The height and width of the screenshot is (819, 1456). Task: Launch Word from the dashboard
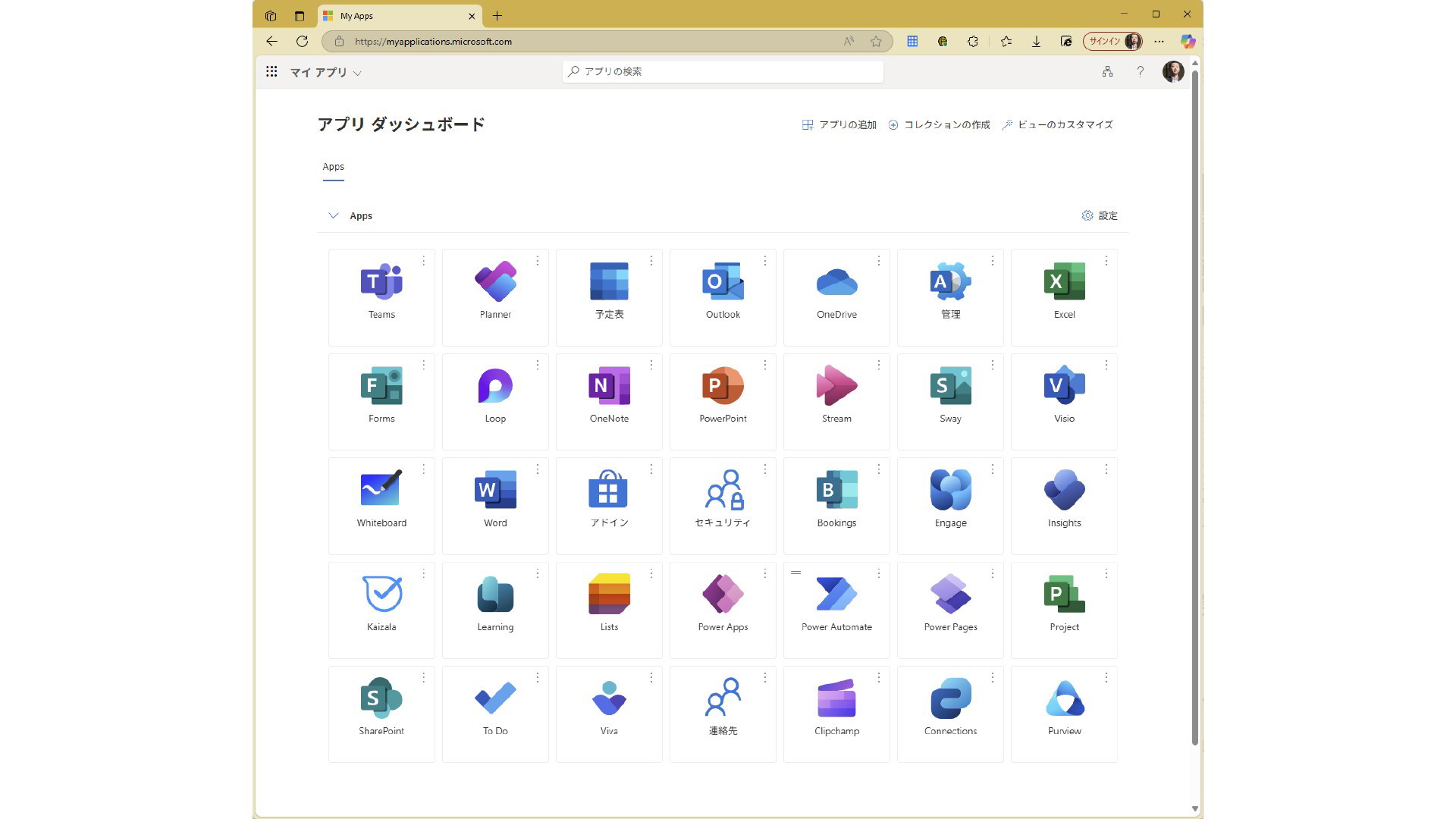click(x=495, y=506)
